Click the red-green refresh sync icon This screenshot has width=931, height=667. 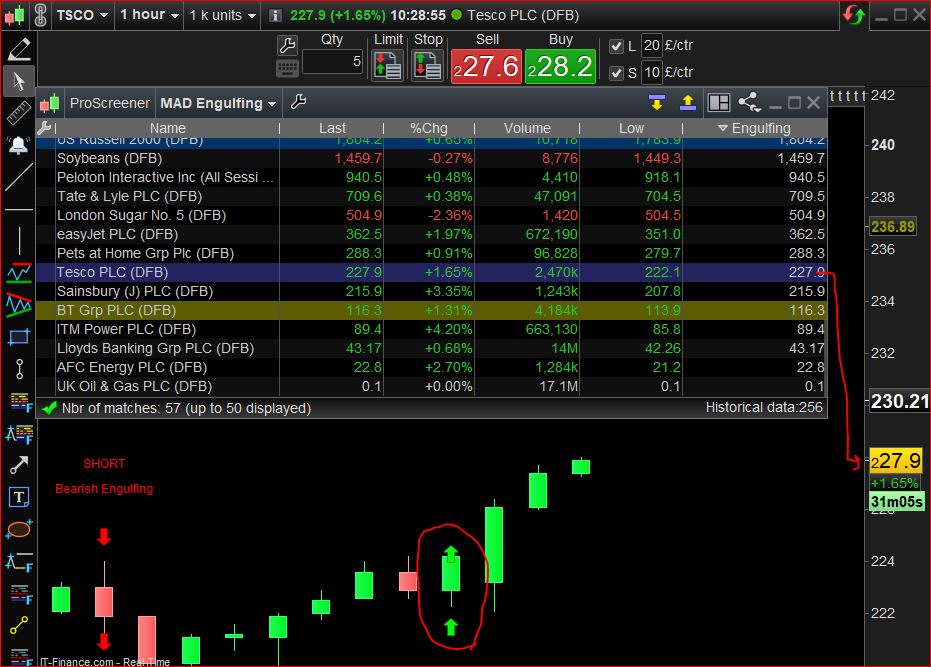(x=853, y=15)
